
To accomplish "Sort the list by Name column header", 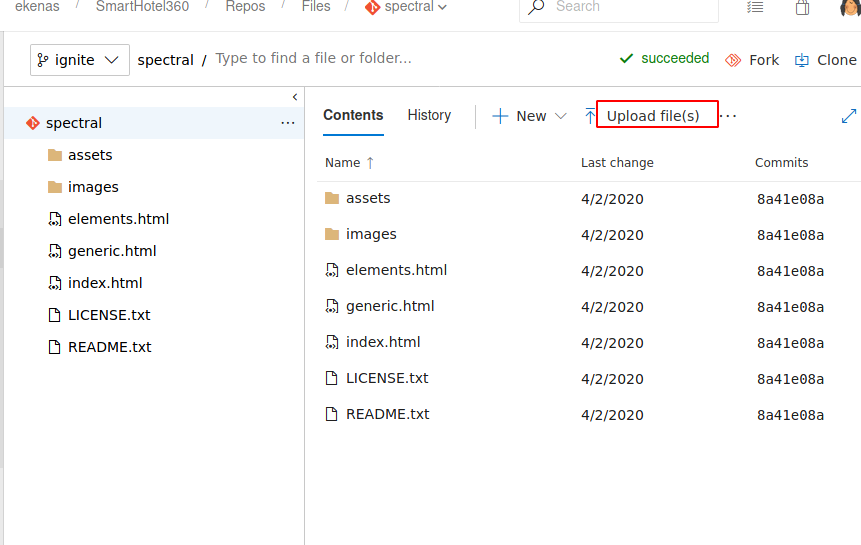I will 343,163.
